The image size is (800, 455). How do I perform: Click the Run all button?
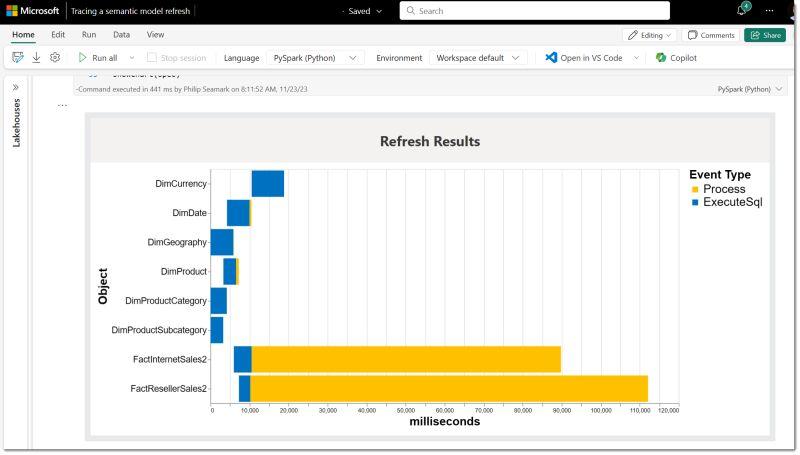(x=98, y=58)
